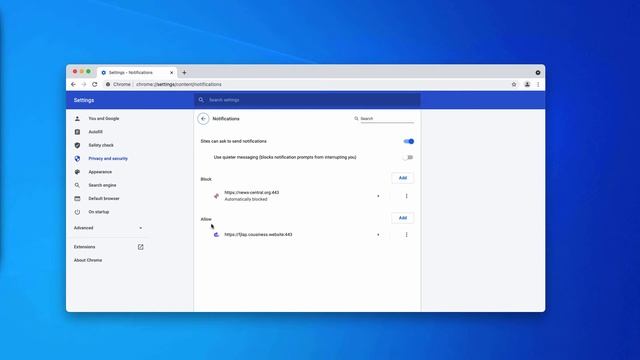
Task: Click the news-central.org URL text
Action: [252, 192]
